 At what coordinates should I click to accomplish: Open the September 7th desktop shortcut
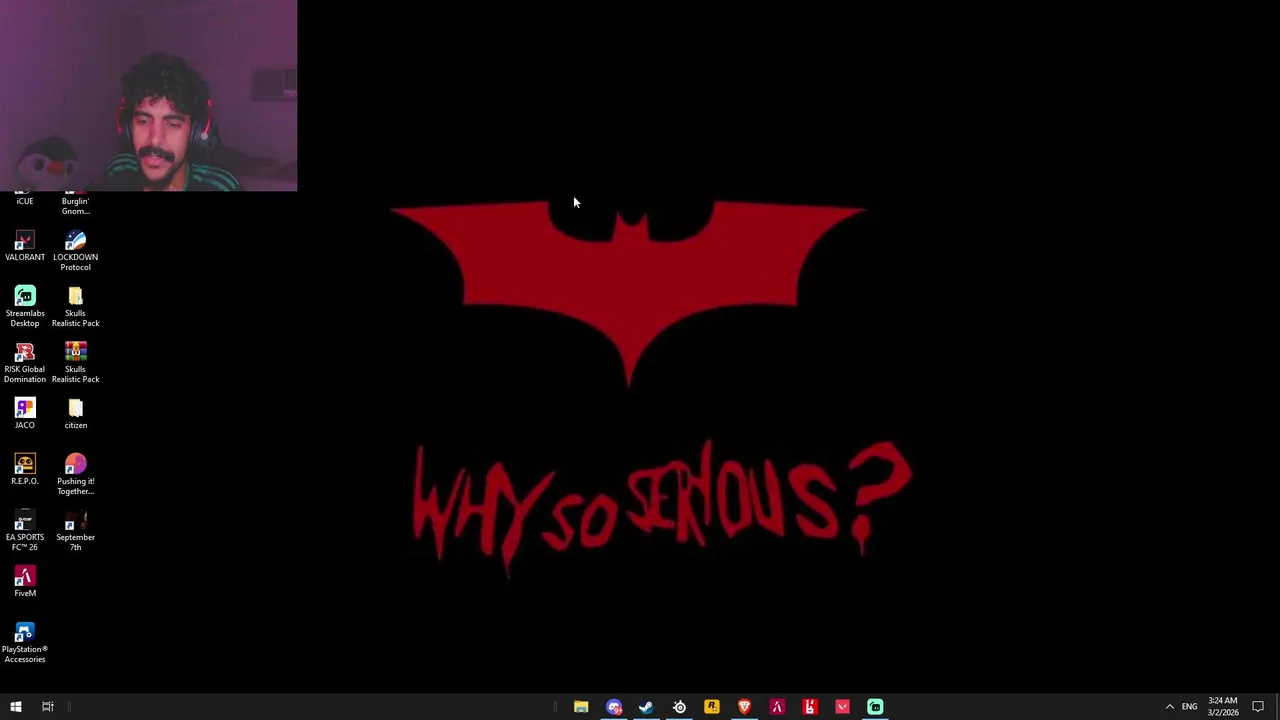click(75, 530)
